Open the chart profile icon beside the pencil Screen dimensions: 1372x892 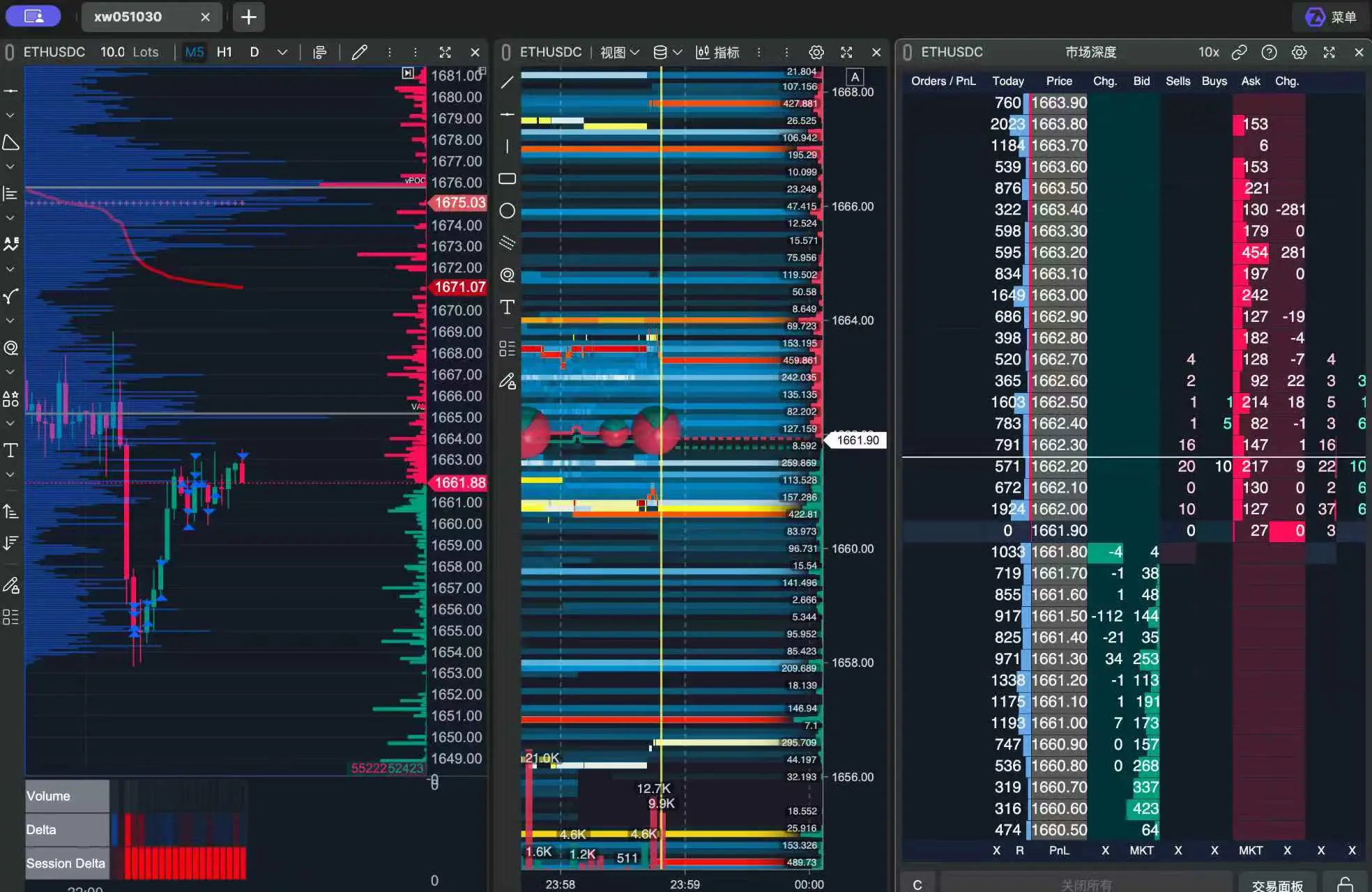click(x=320, y=52)
